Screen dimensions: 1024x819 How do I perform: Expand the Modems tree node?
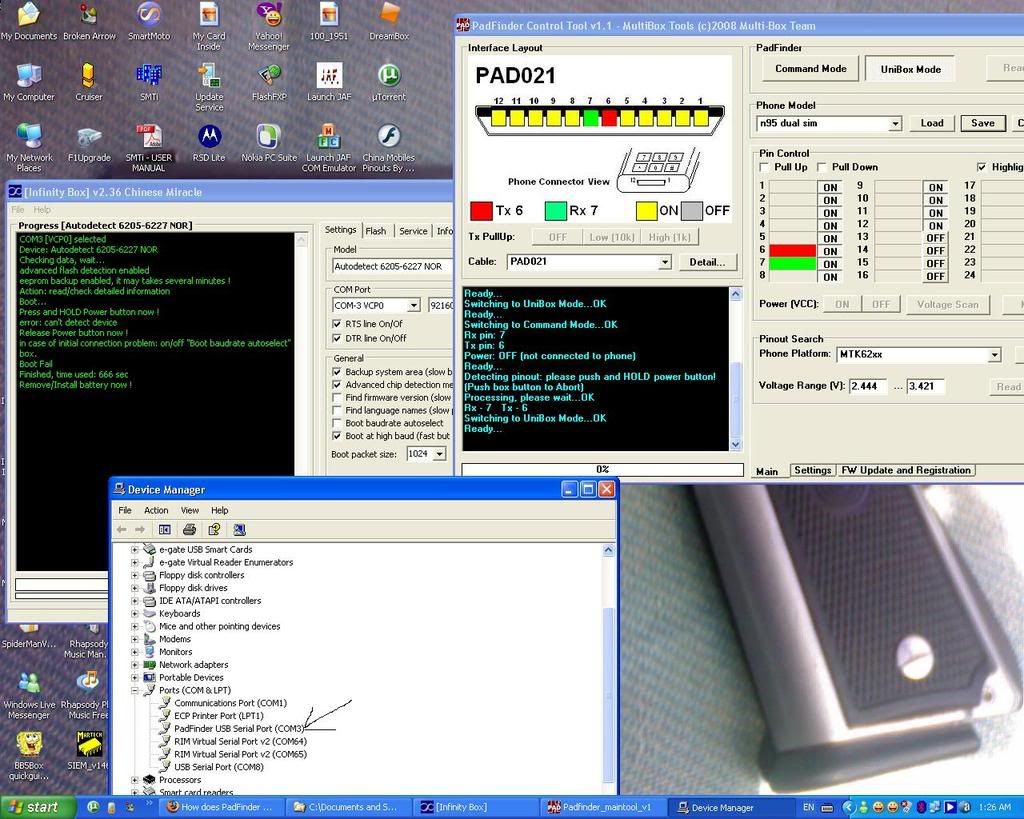click(x=135, y=639)
